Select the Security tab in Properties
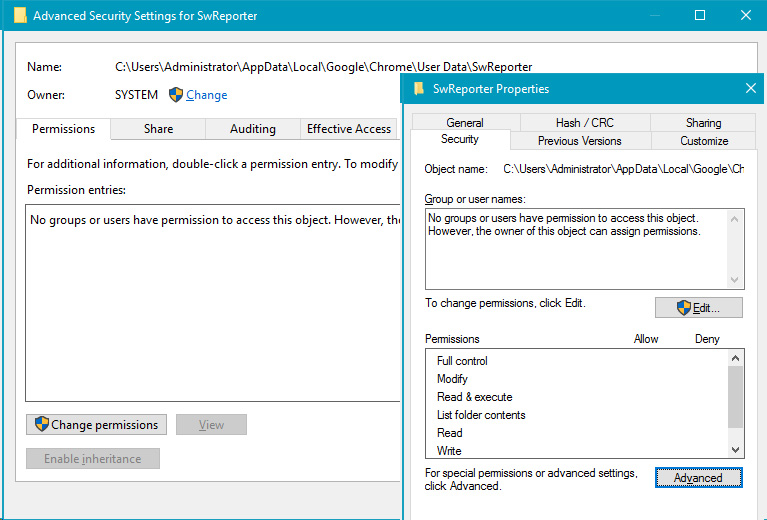767x520 pixels. [x=460, y=139]
